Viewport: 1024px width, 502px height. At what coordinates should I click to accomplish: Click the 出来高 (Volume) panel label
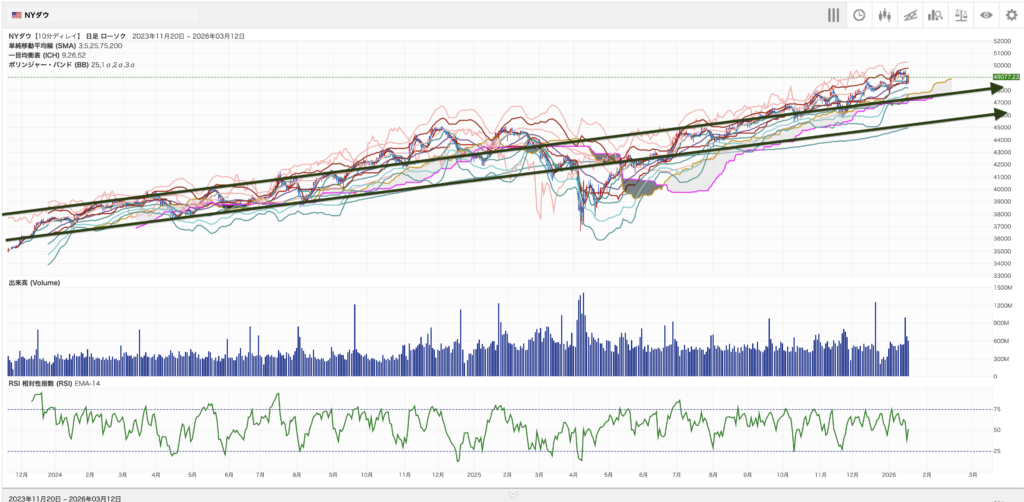tap(34, 283)
